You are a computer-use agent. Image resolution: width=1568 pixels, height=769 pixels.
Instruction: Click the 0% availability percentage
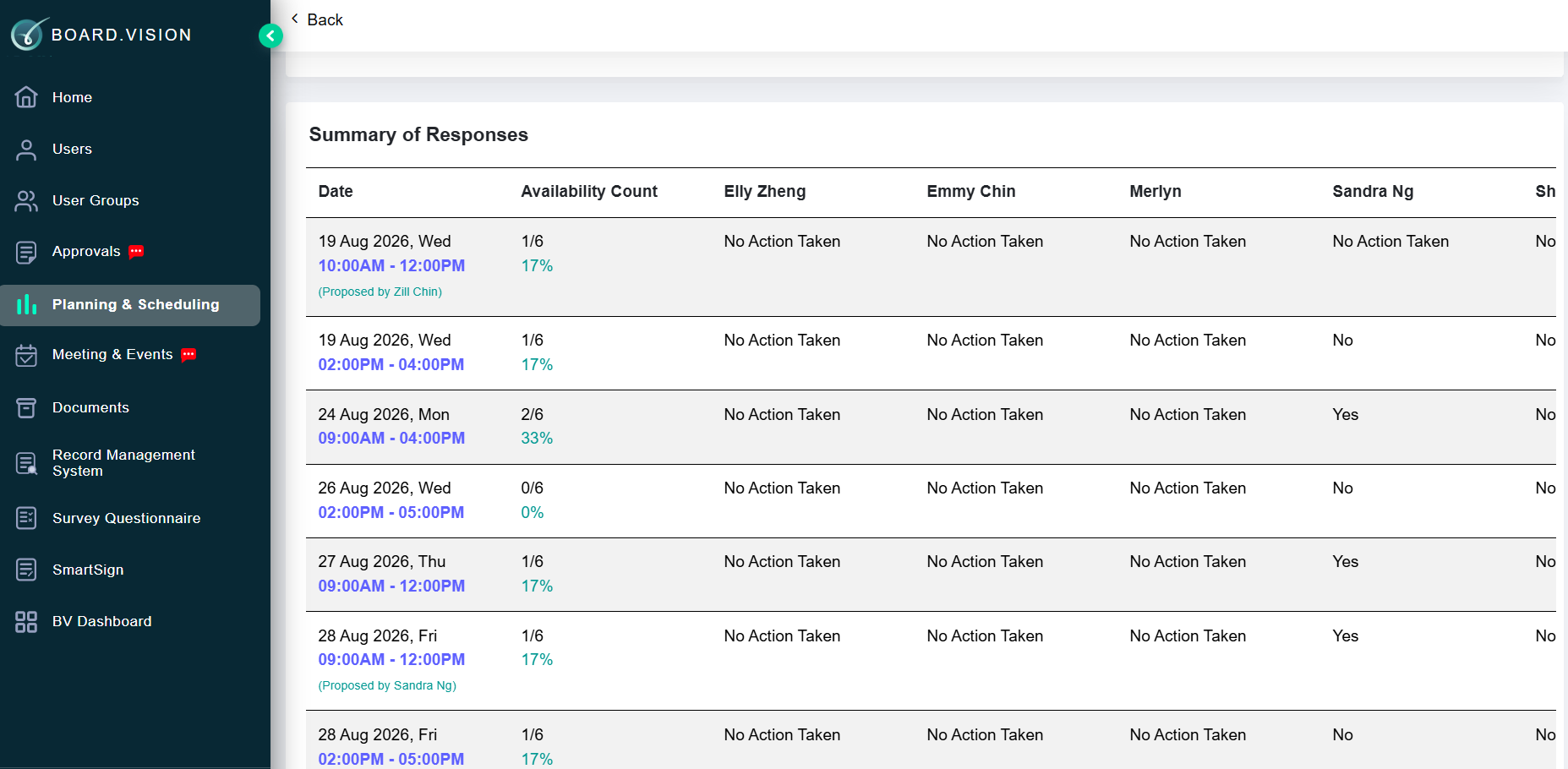(533, 513)
